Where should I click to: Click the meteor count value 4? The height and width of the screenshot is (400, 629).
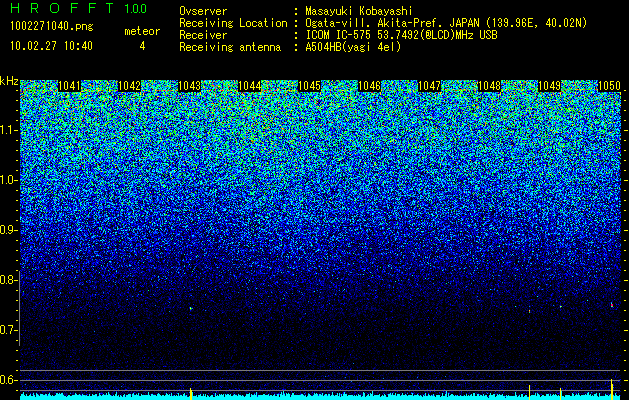tap(142, 46)
